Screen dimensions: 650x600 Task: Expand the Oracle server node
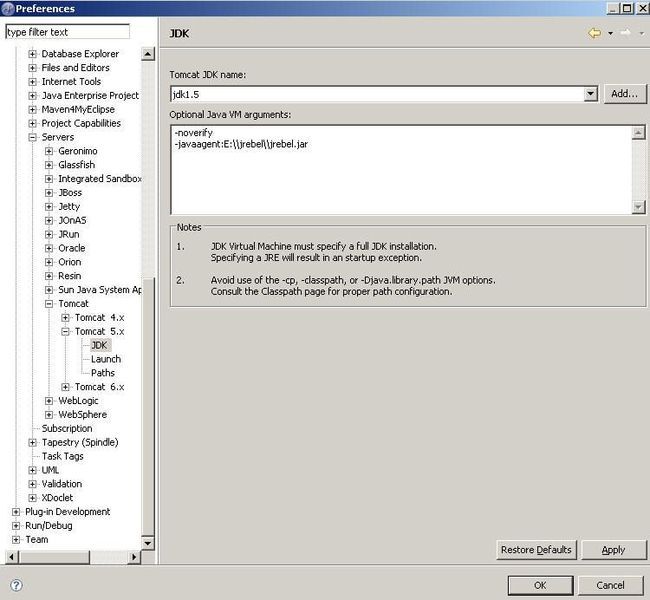click(x=49, y=248)
